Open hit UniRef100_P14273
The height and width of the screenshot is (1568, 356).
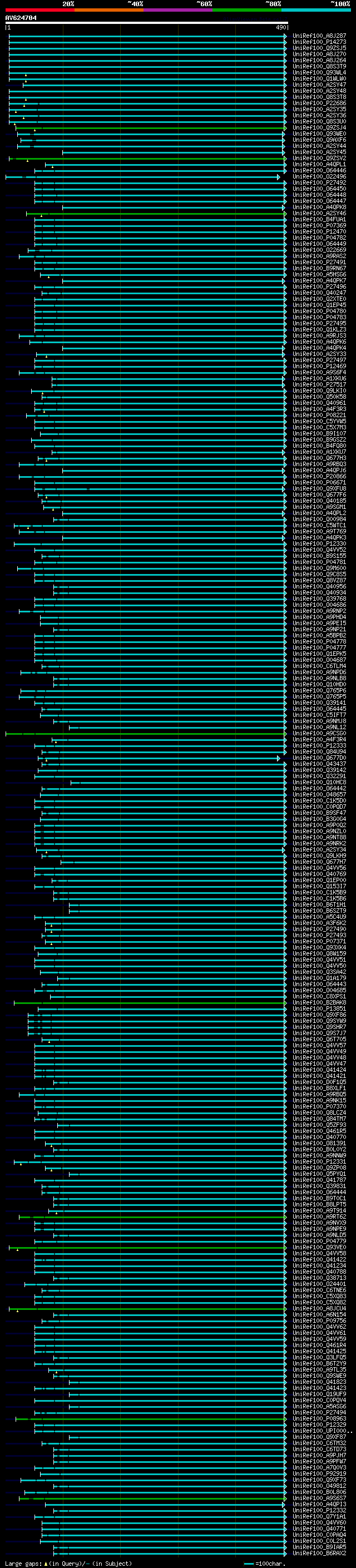(319, 42)
